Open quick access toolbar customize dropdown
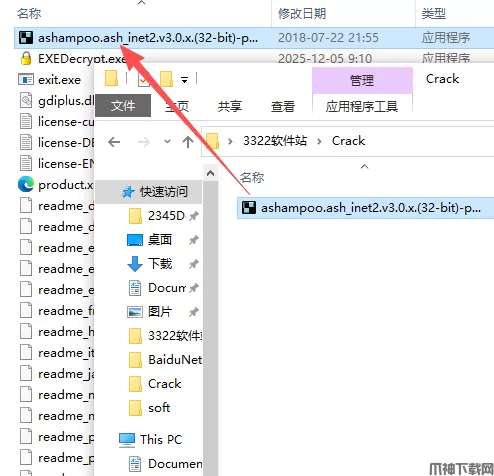This screenshot has height=476, width=494. point(184,80)
